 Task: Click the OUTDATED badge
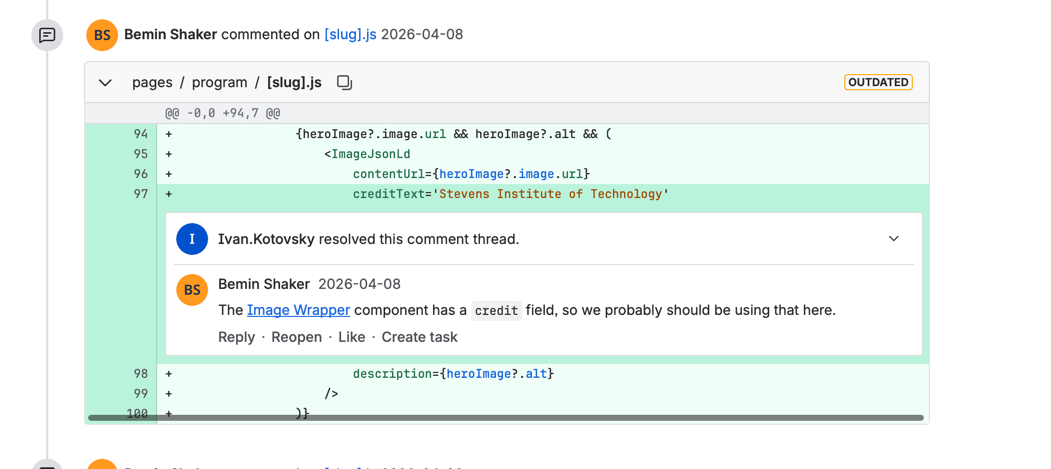(877, 82)
